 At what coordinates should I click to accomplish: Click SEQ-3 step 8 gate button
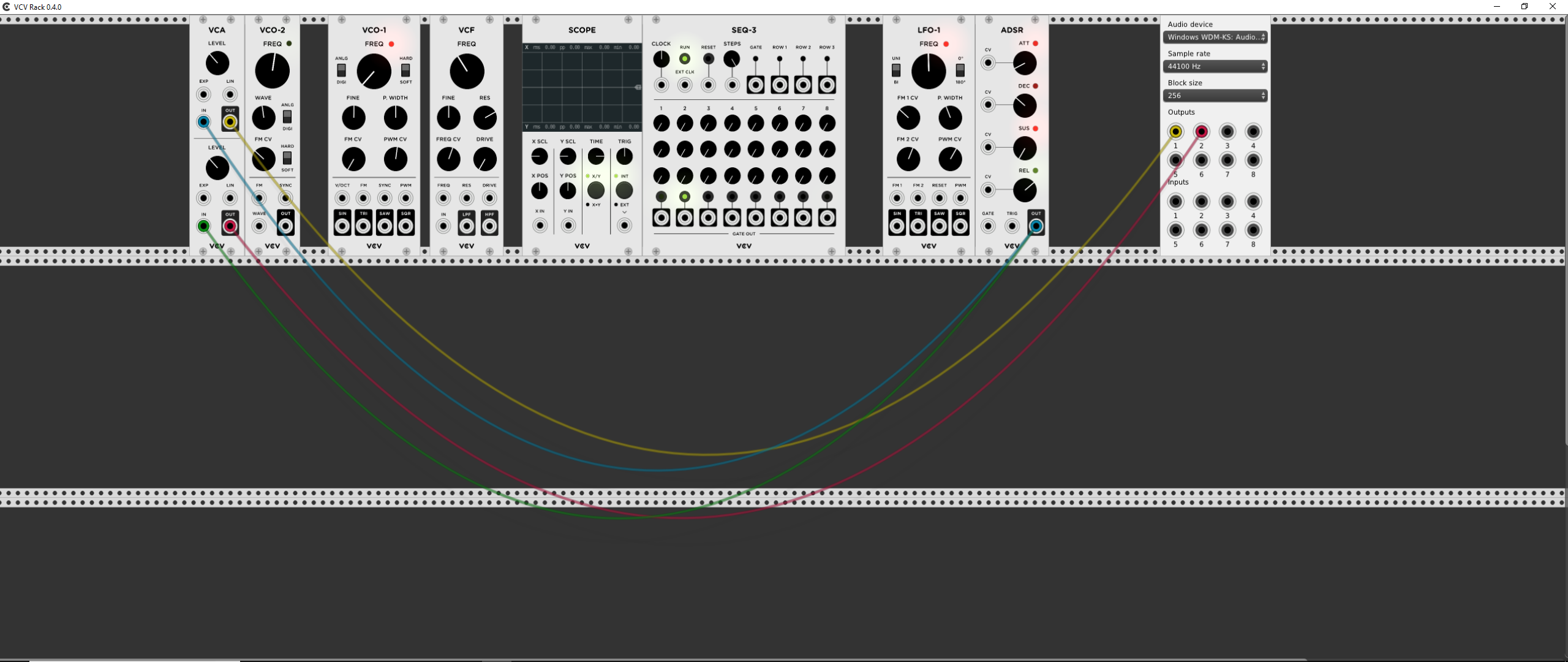pos(827,197)
